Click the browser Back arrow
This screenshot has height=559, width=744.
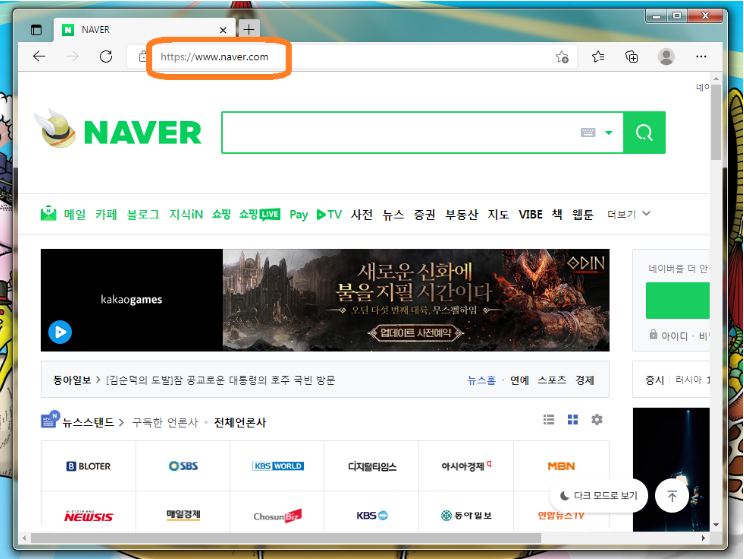[x=39, y=56]
